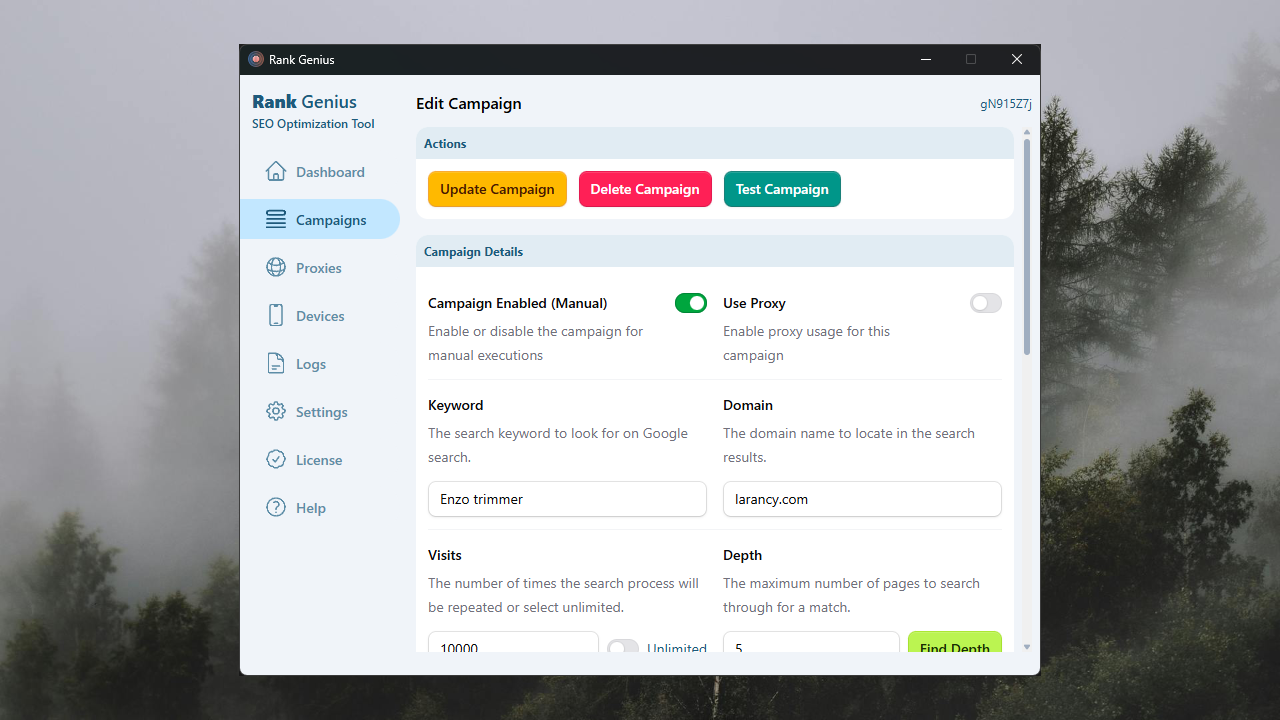Focus the Domain field with larancy.com

tap(861, 499)
